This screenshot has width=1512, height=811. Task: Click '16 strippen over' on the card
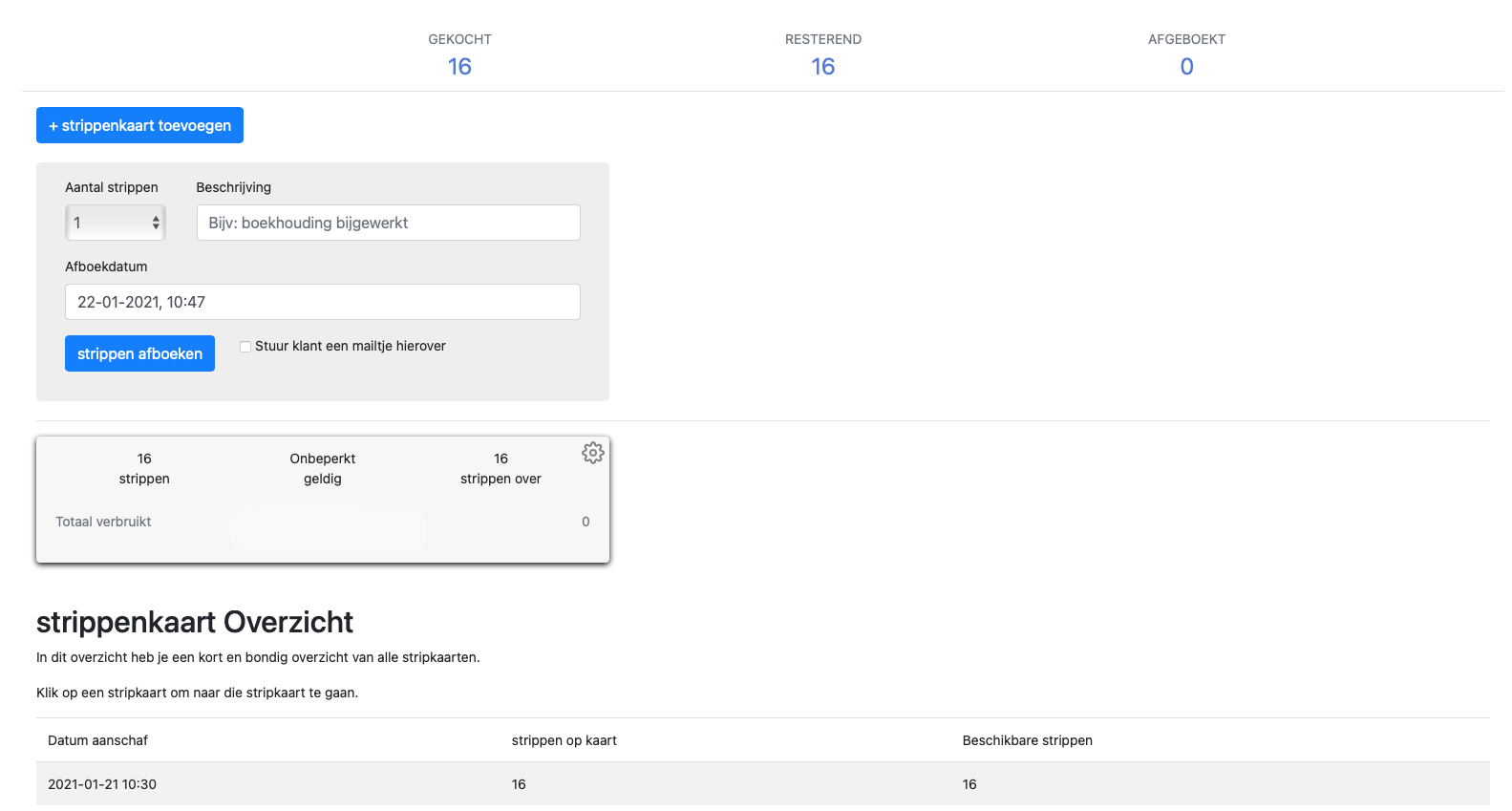click(x=500, y=469)
